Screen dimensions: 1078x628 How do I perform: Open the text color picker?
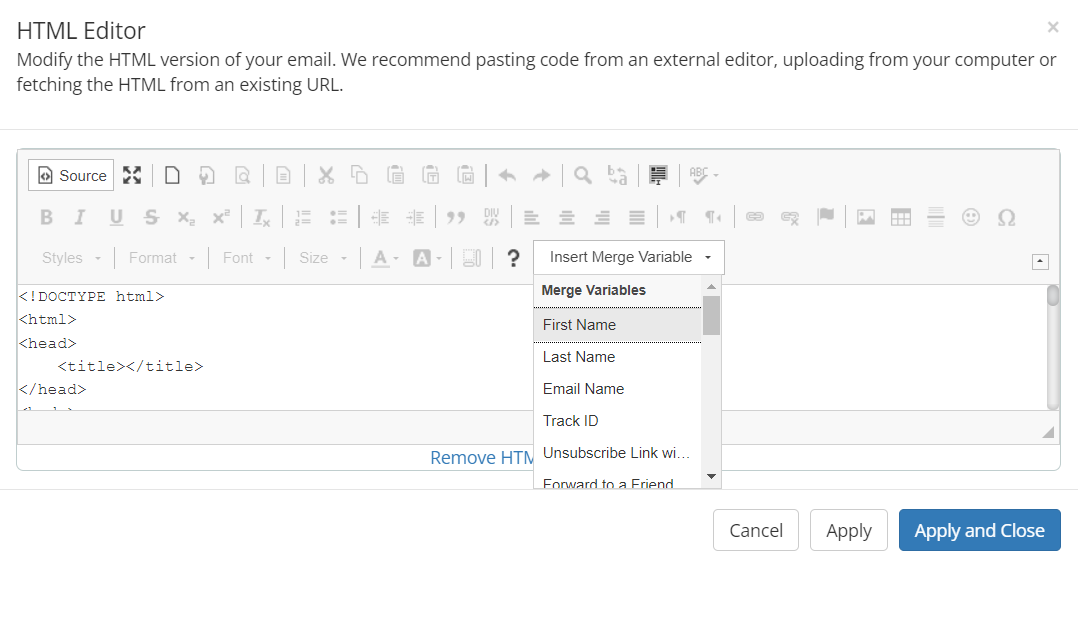click(385, 258)
